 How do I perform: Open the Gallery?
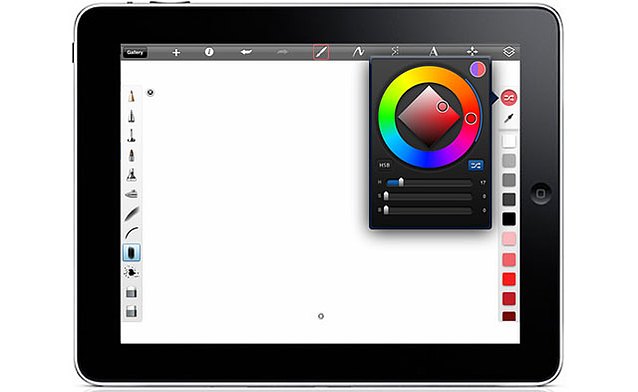pyautogui.click(x=135, y=53)
